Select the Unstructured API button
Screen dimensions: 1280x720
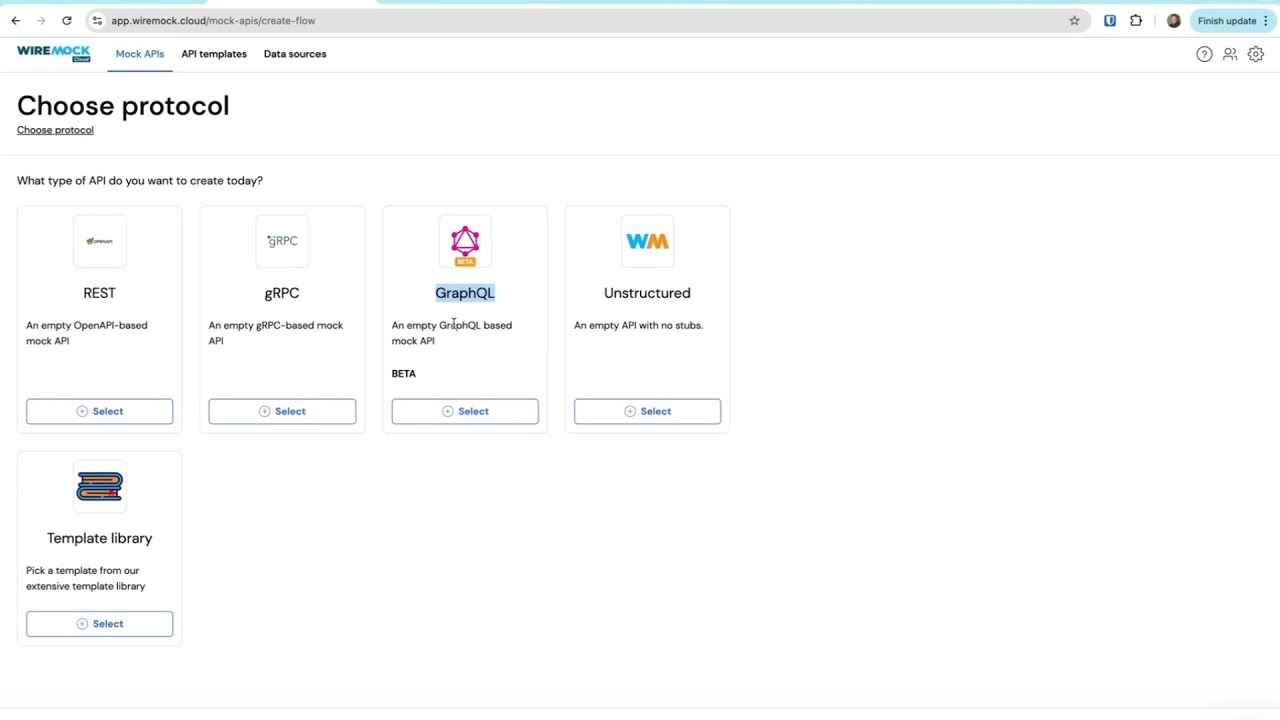[647, 411]
